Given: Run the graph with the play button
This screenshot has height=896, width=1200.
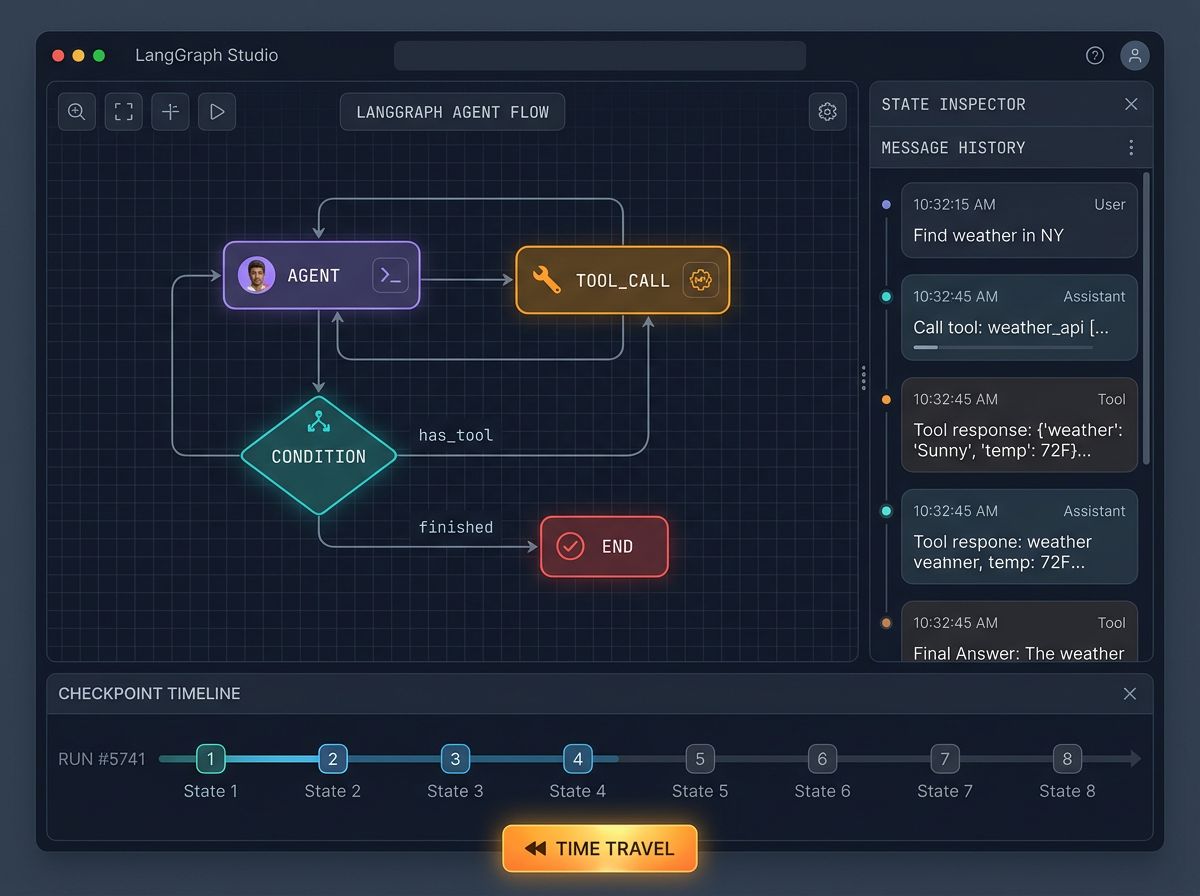Looking at the screenshot, I should [217, 112].
